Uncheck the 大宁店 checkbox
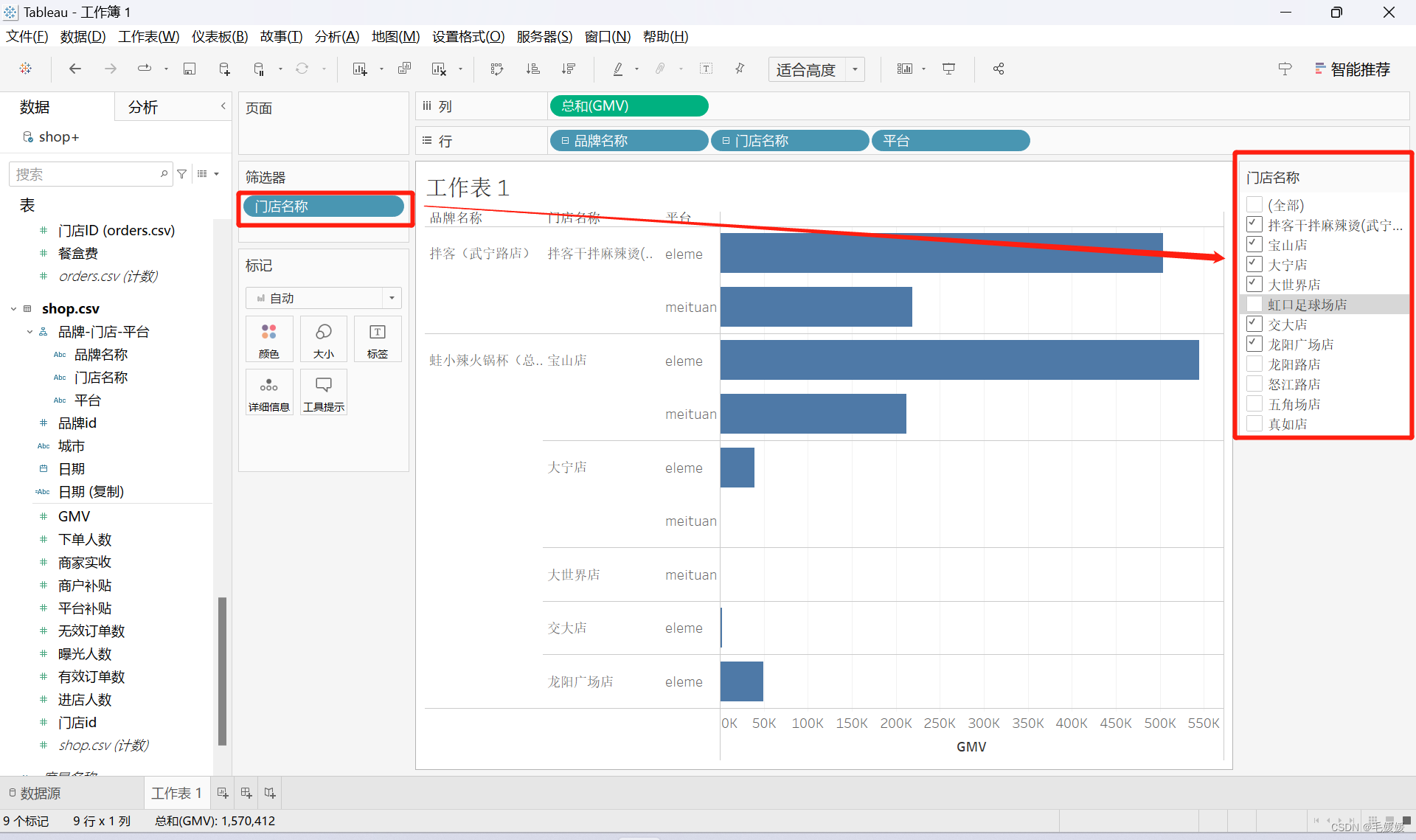Screen dimensions: 1416x840 click(x=1254, y=264)
